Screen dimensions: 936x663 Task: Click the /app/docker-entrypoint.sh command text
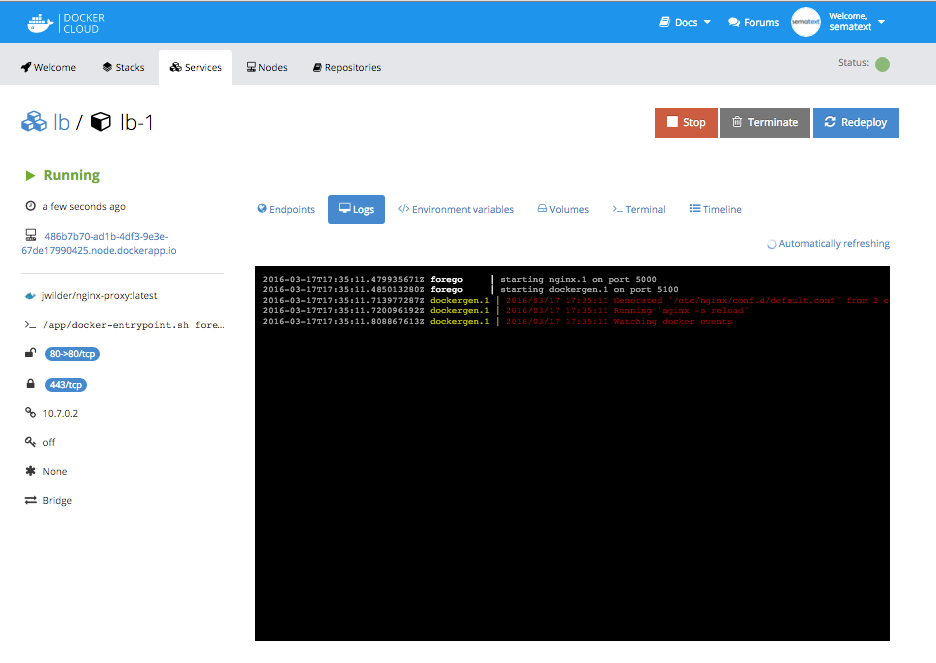pyautogui.click(x=134, y=325)
